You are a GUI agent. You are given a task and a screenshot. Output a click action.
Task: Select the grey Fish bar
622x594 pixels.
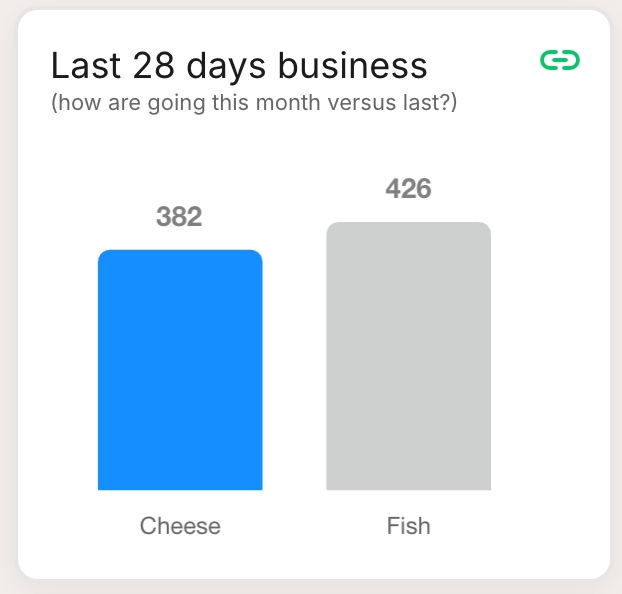[x=408, y=356]
